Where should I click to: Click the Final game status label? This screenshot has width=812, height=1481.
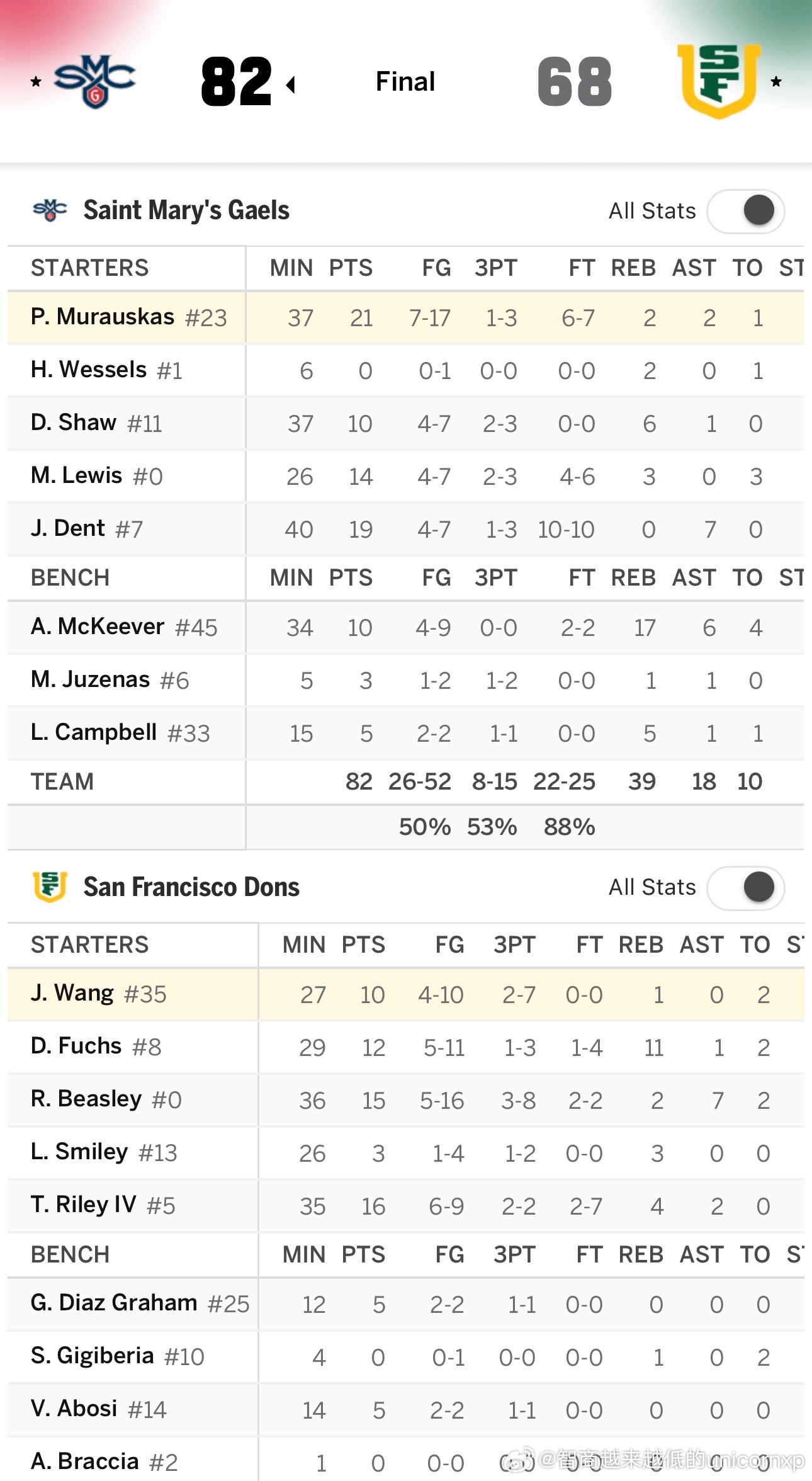pyautogui.click(x=405, y=82)
